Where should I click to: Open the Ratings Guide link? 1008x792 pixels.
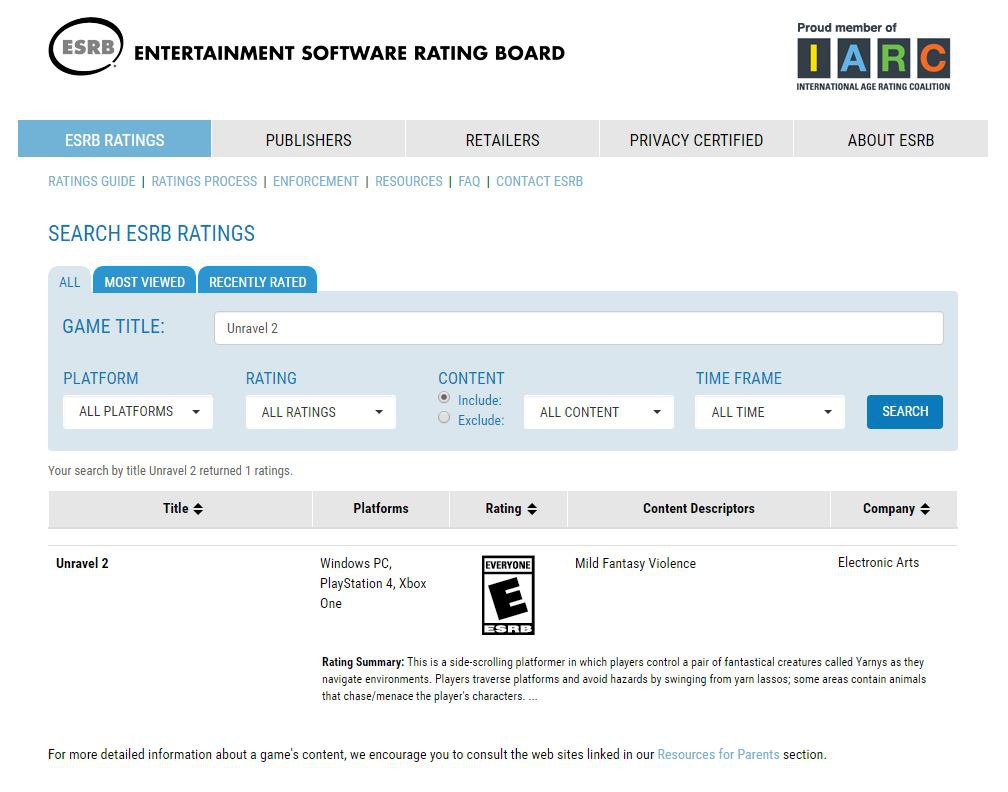click(x=92, y=181)
